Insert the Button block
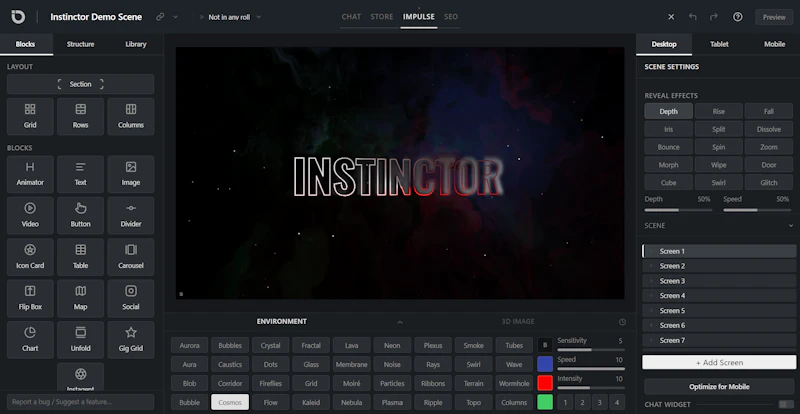 [x=81, y=215]
